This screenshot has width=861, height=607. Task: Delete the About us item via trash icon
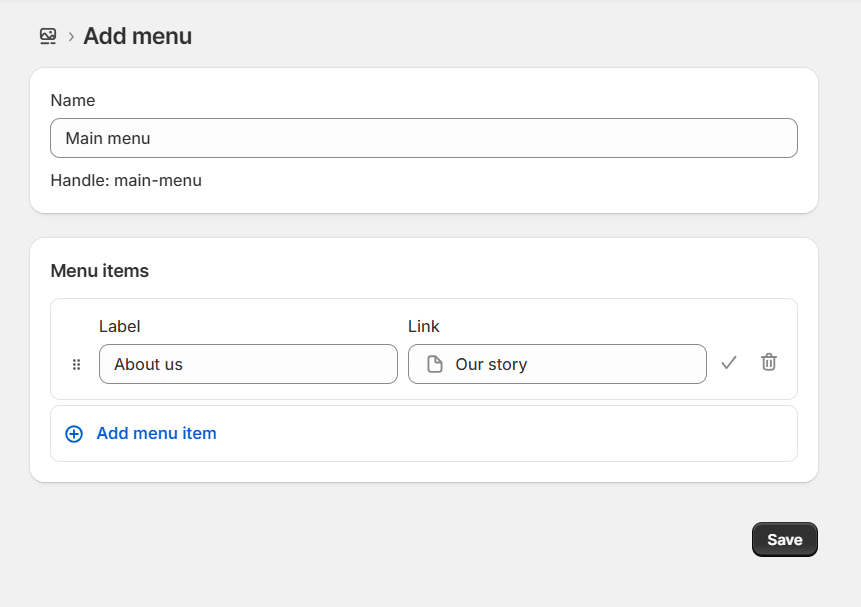click(x=768, y=363)
